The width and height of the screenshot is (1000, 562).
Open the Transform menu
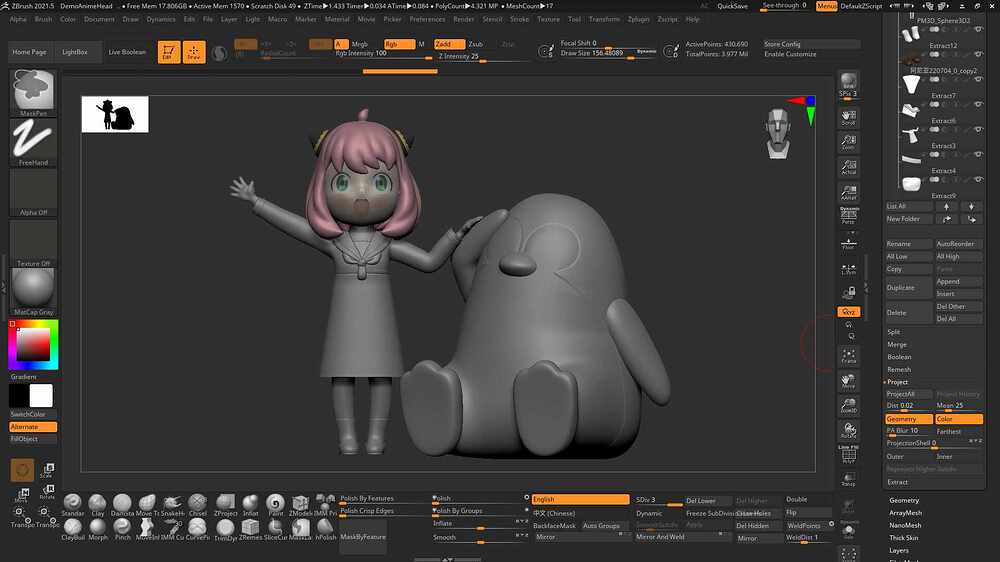tap(604, 19)
